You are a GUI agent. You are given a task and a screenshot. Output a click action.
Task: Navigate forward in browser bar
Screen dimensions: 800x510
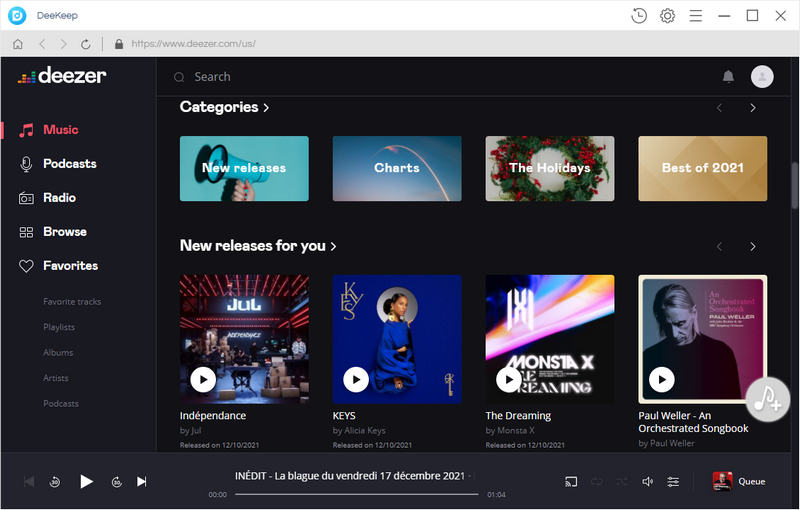(63, 44)
